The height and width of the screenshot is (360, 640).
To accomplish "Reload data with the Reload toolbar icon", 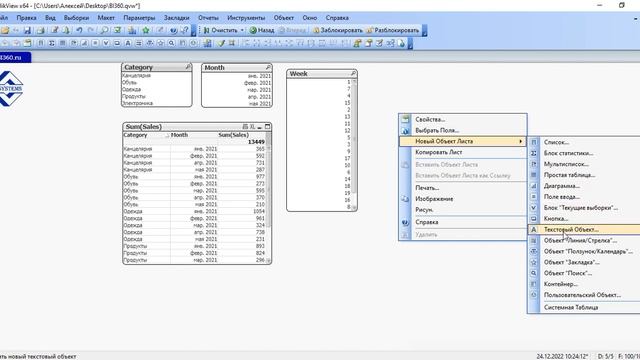I will (65, 30).
